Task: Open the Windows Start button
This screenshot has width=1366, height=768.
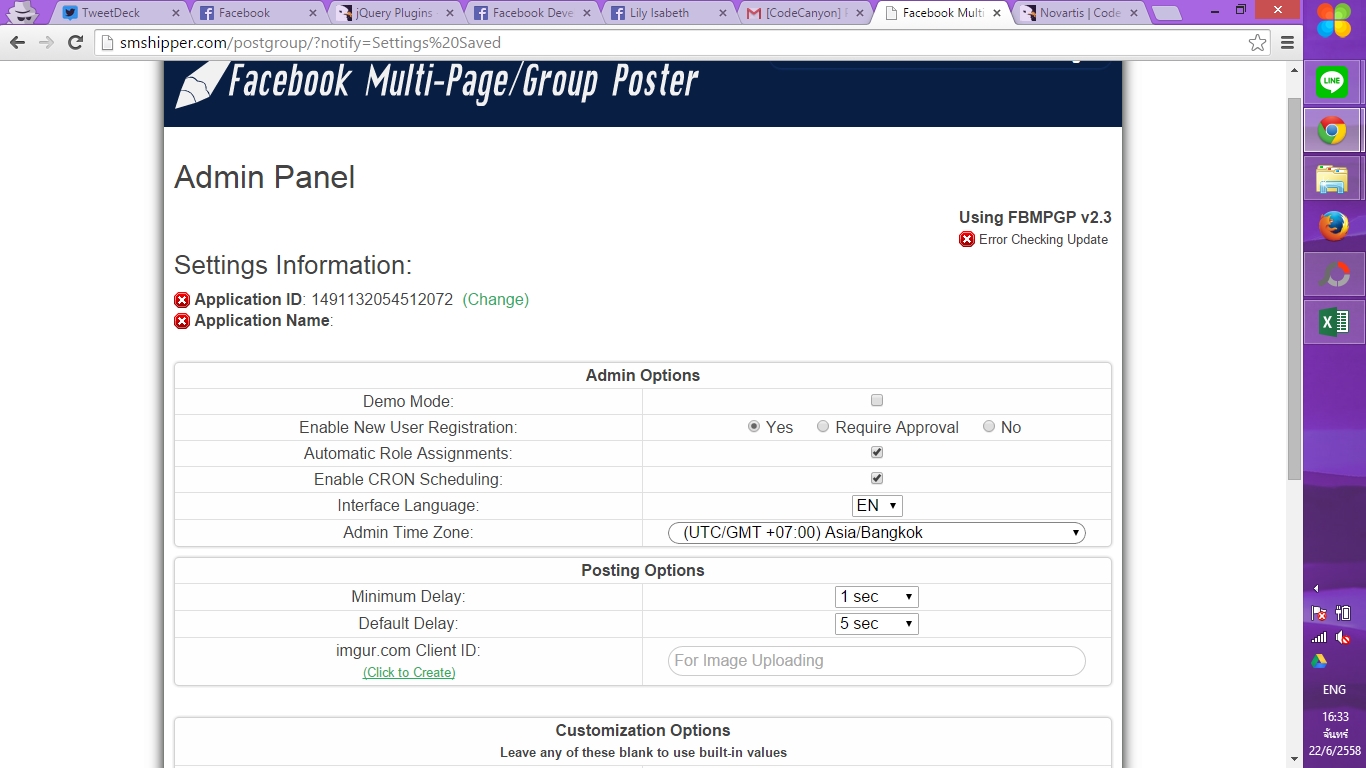Action: pos(1334,21)
